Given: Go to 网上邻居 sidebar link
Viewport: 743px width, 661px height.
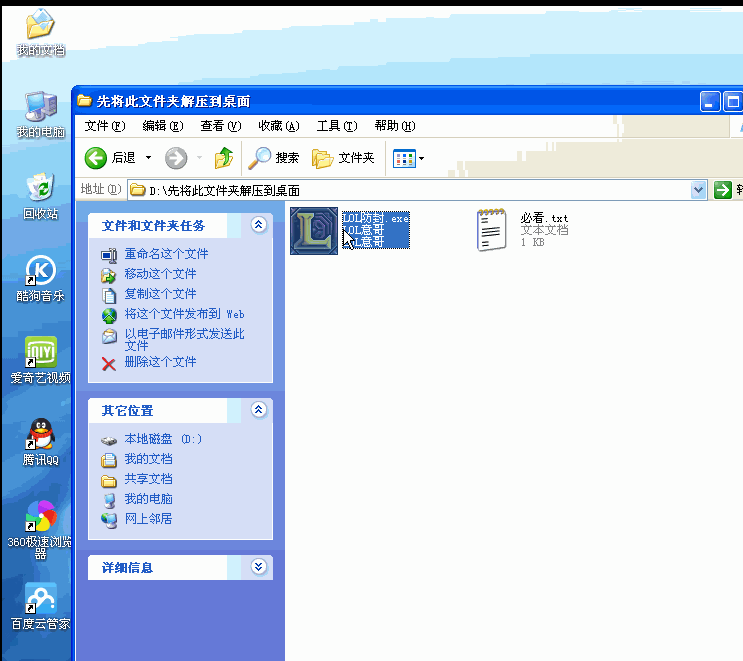Looking at the screenshot, I should tap(148, 519).
